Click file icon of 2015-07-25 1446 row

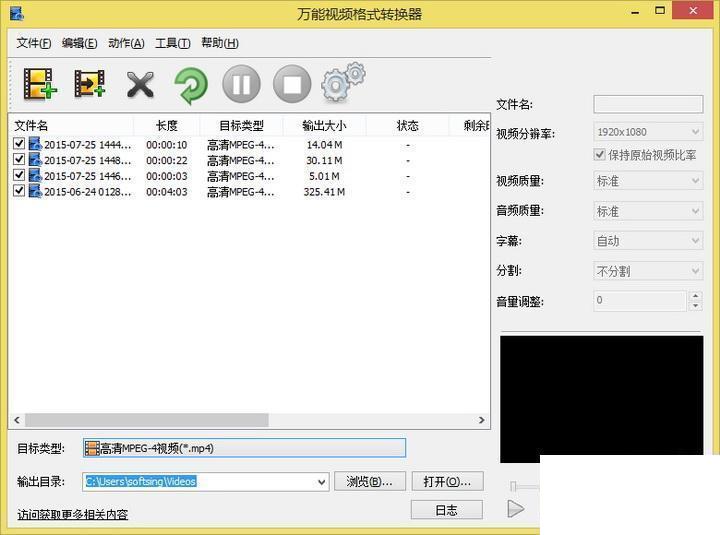pos(35,175)
